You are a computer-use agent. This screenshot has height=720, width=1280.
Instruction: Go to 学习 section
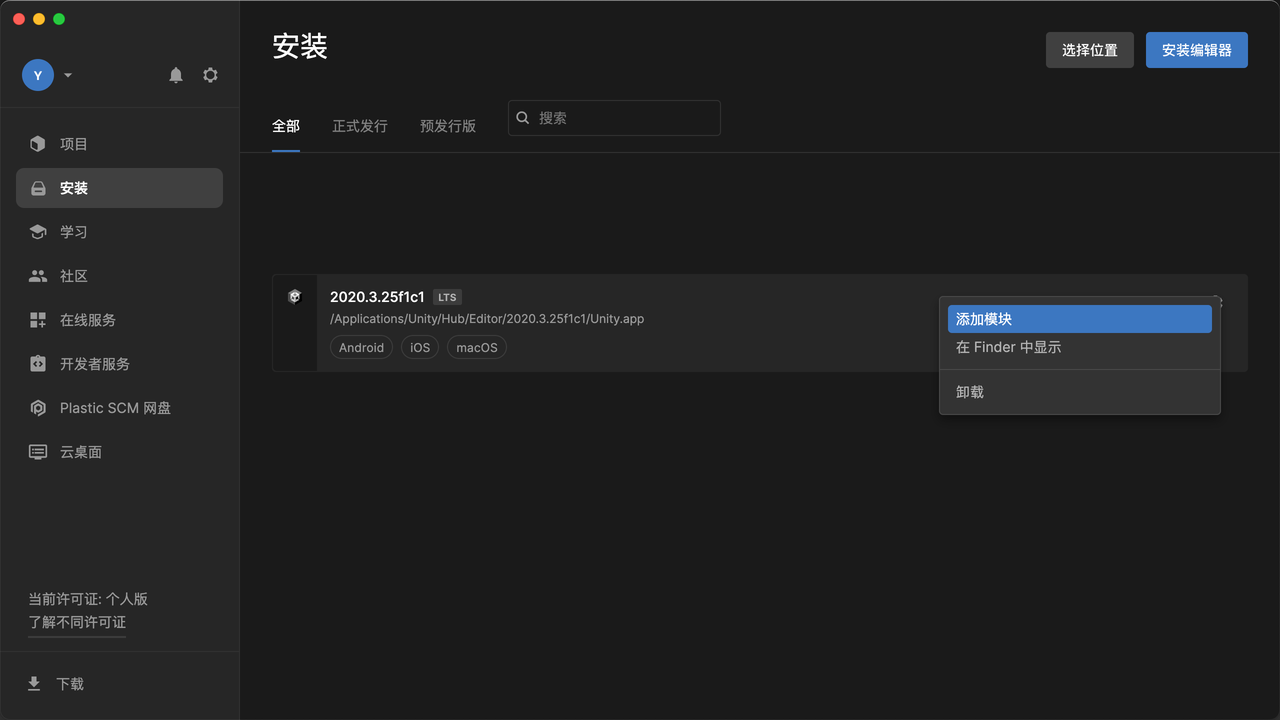pyautogui.click(x=119, y=232)
